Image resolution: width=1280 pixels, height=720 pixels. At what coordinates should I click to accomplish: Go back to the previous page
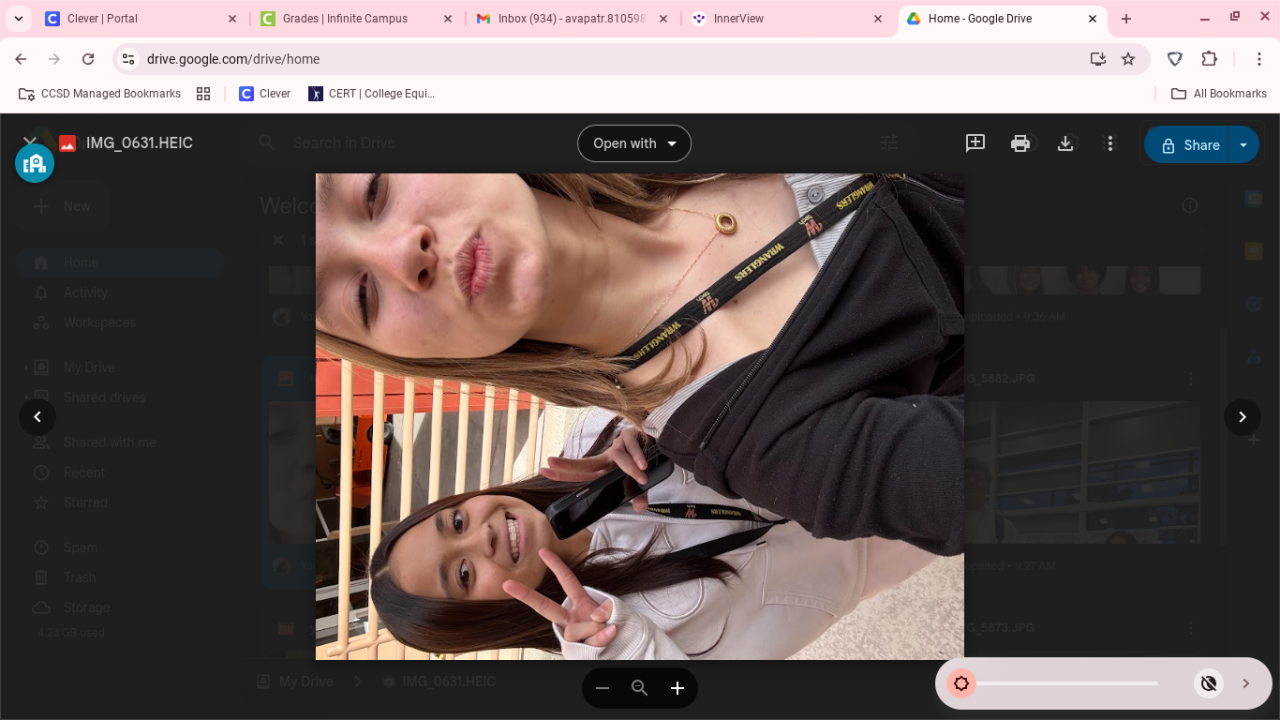click(x=21, y=59)
